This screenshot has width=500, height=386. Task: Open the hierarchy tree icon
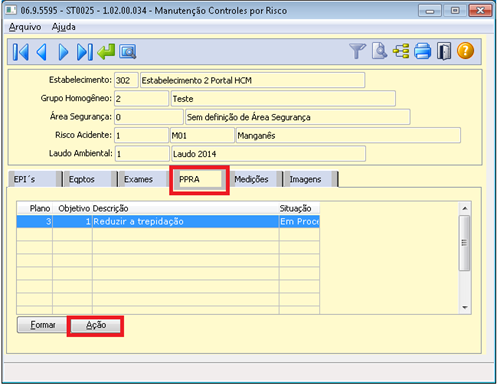tap(401, 51)
